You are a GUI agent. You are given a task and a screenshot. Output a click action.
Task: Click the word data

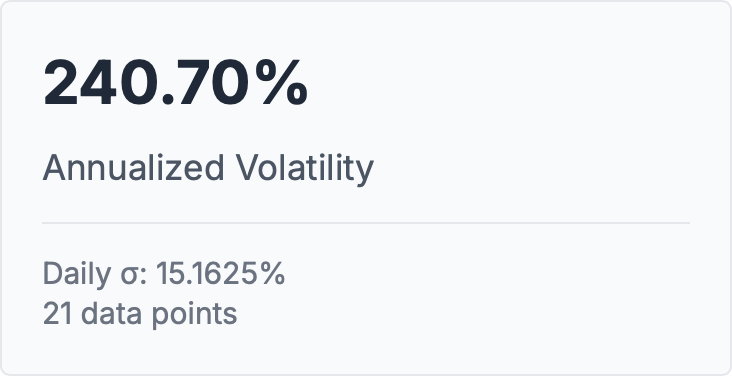tap(112, 313)
